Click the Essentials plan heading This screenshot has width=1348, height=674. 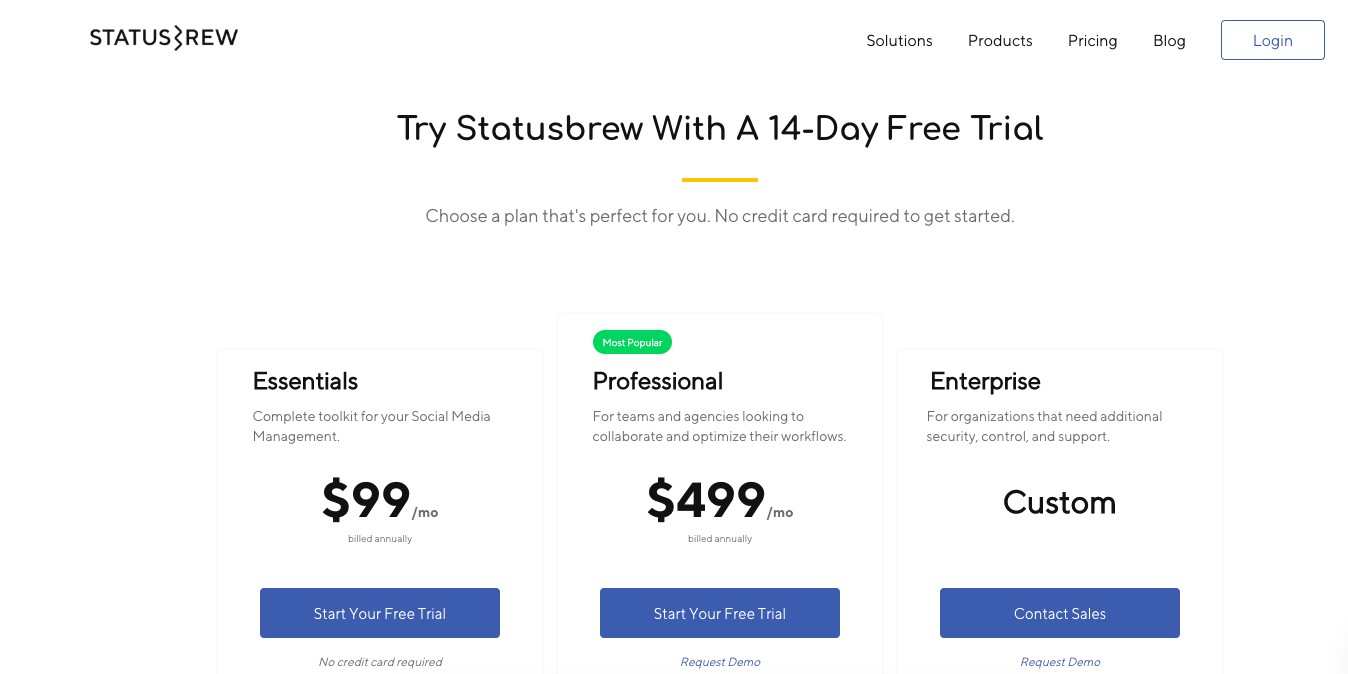coord(305,382)
